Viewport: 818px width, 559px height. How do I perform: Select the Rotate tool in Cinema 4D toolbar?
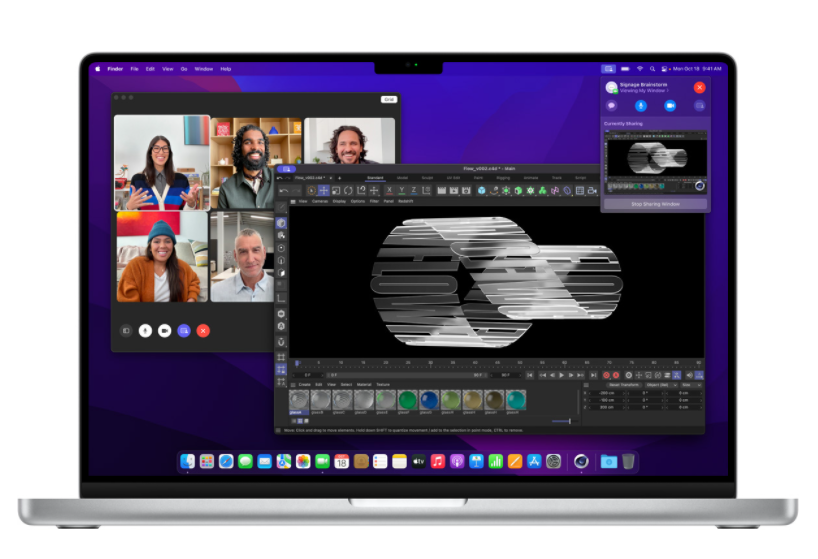[348, 191]
